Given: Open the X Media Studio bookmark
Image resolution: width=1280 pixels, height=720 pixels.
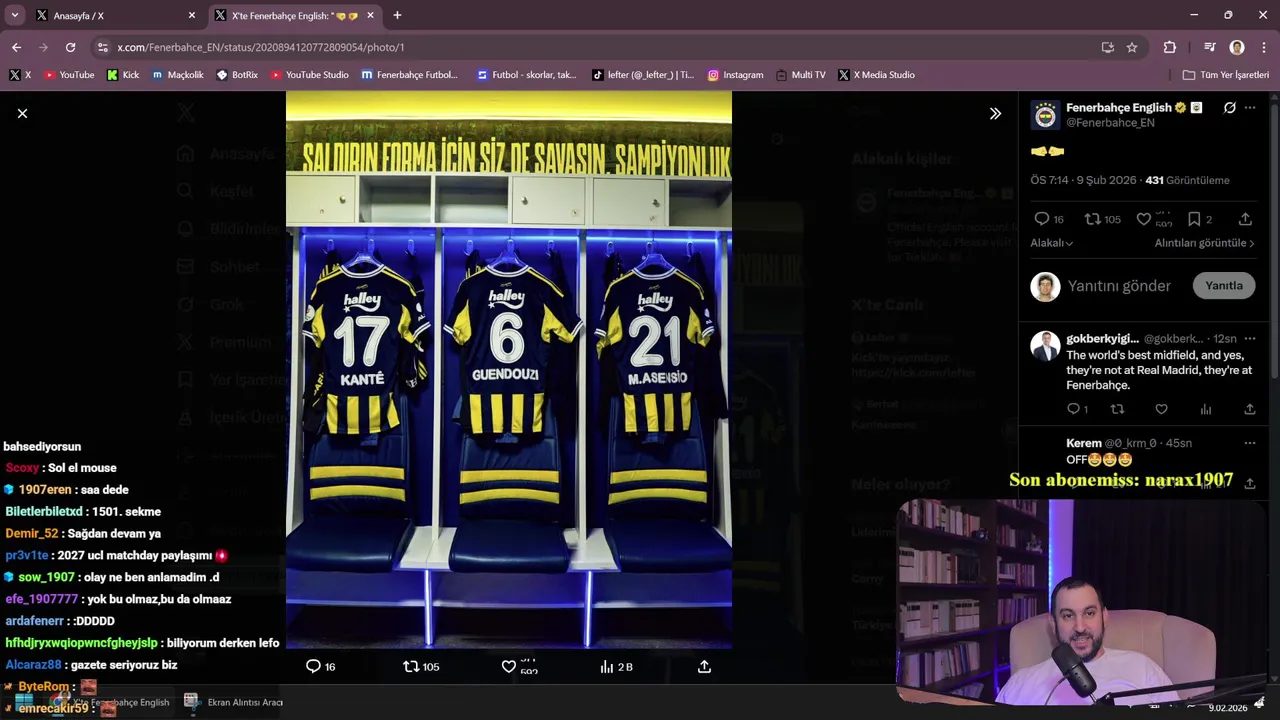Looking at the screenshot, I should [877, 75].
